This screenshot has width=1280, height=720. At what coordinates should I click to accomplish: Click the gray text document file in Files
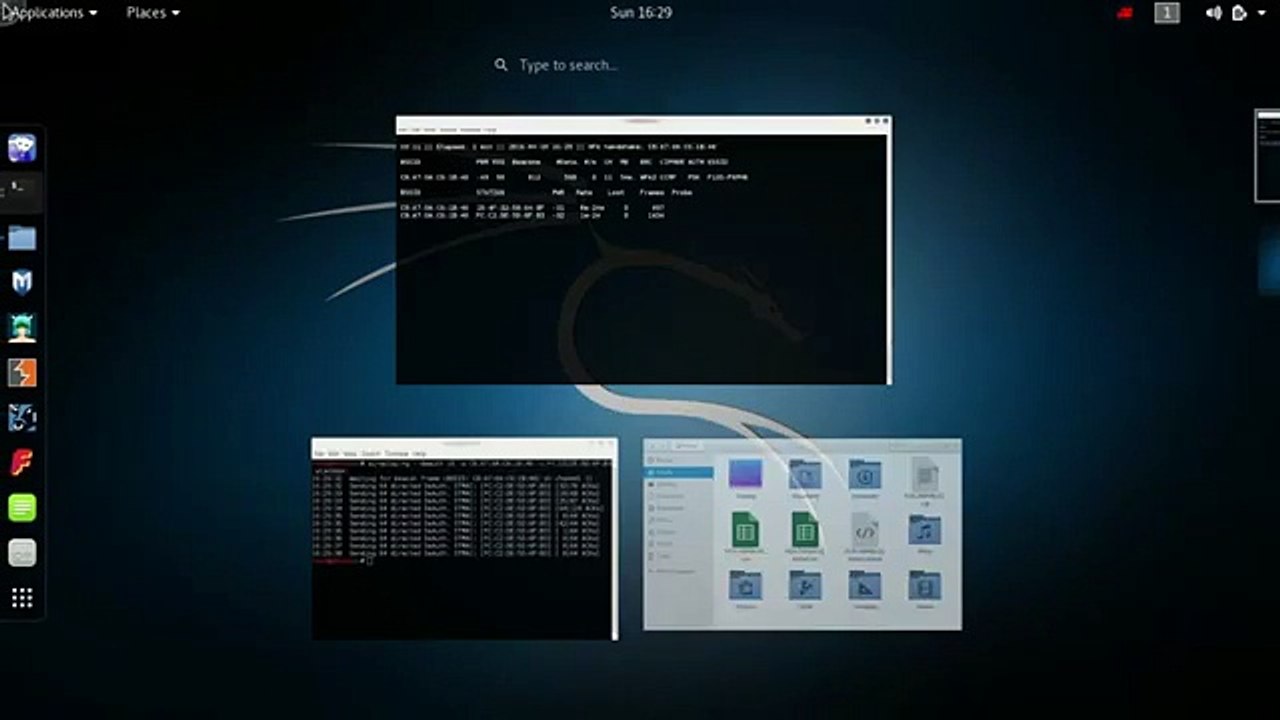(924, 478)
